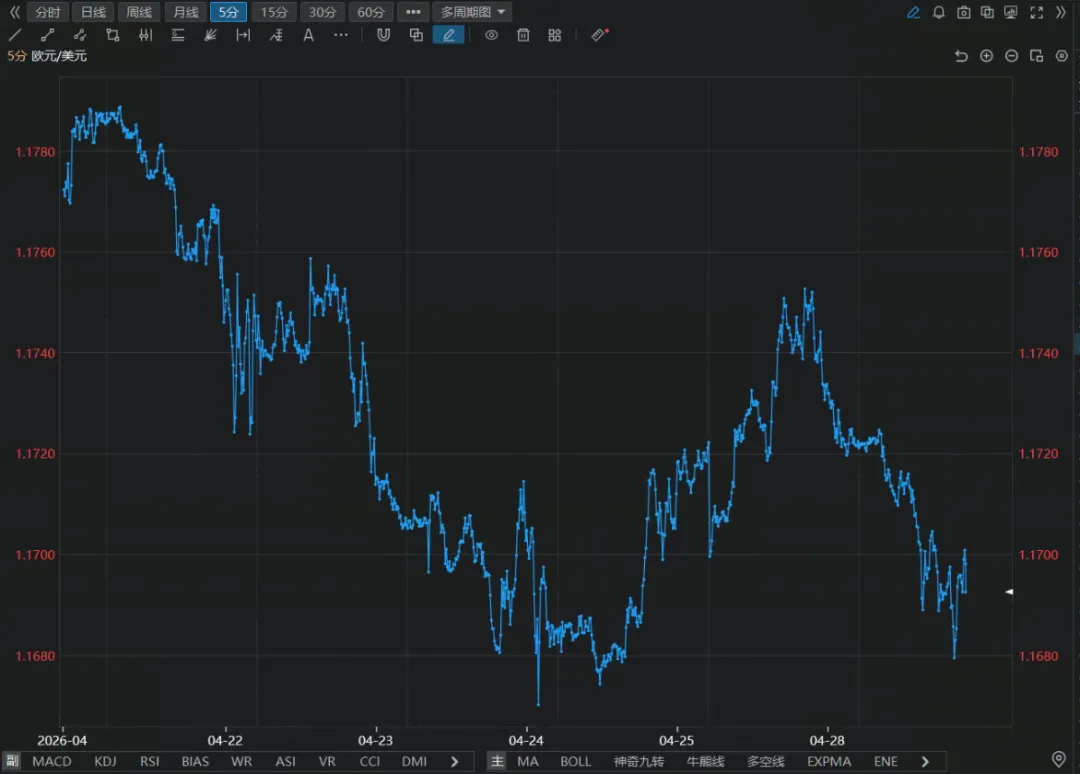Image resolution: width=1080 pixels, height=774 pixels.
Task: Enable the 多空线 indicator
Action: pyautogui.click(x=765, y=762)
